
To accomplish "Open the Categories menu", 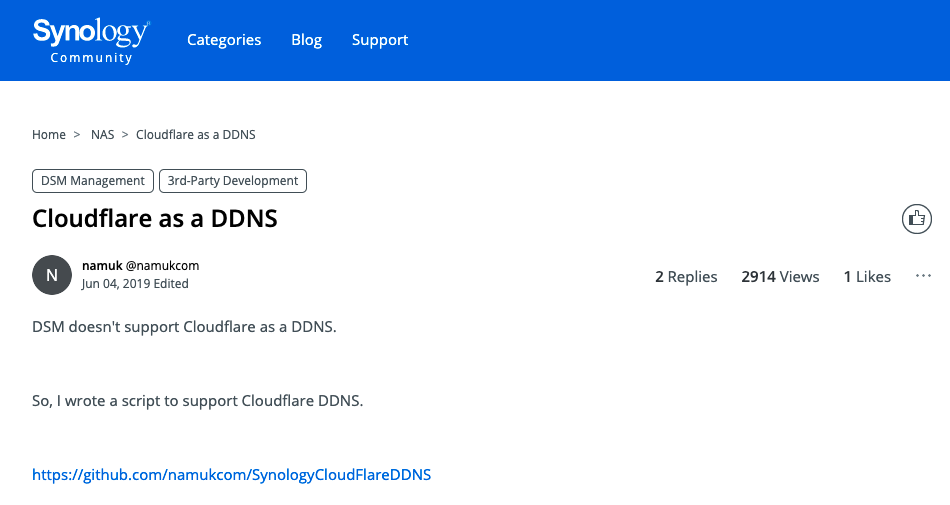I will pos(224,40).
